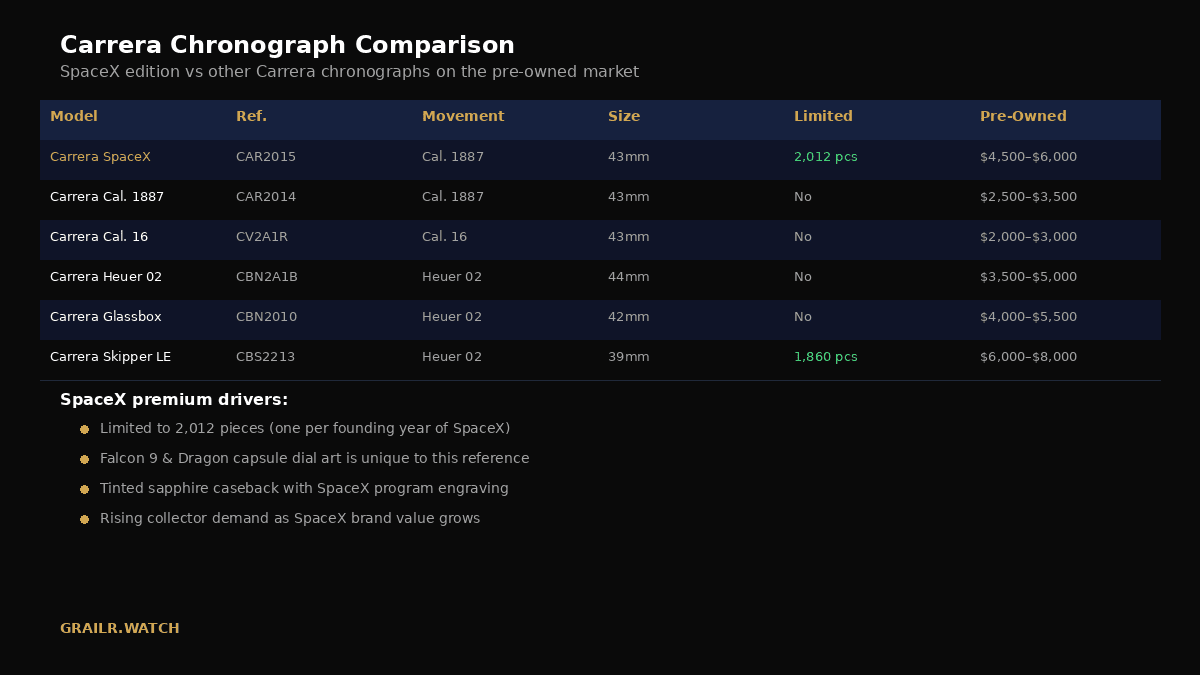
Task: Select the "Pre-Owned" column header
Action: pyautogui.click(x=1023, y=116)
